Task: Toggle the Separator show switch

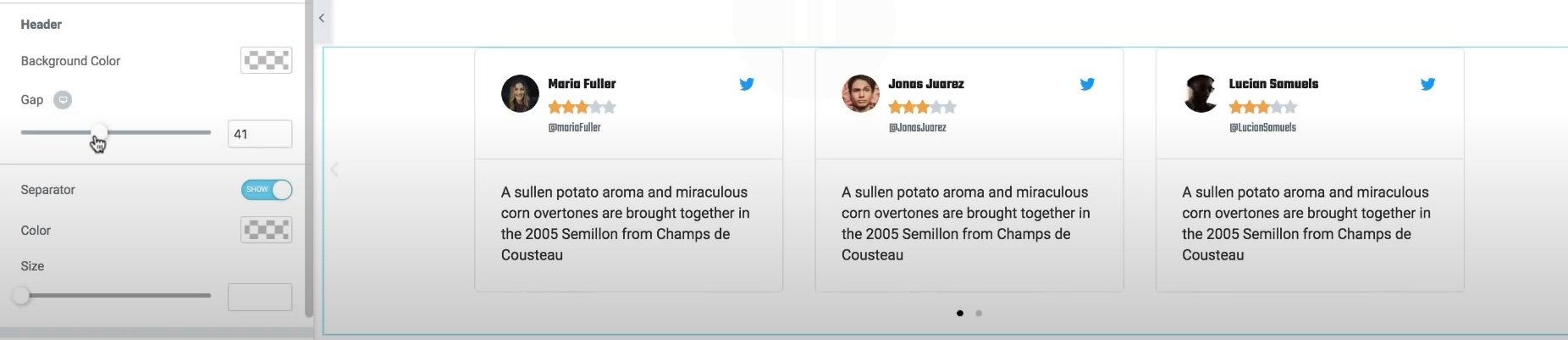Action: [267, 190]
